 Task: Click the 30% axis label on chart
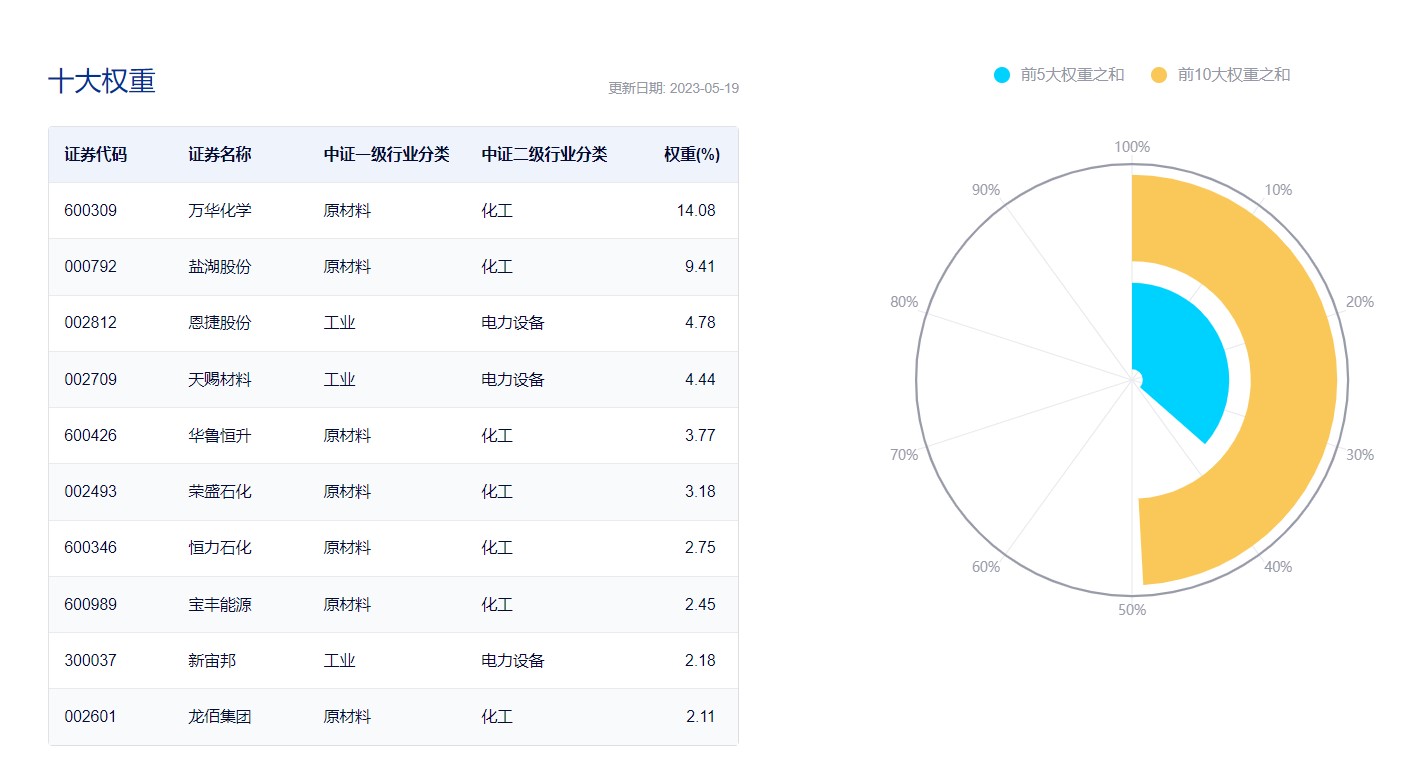point(1360,455)
